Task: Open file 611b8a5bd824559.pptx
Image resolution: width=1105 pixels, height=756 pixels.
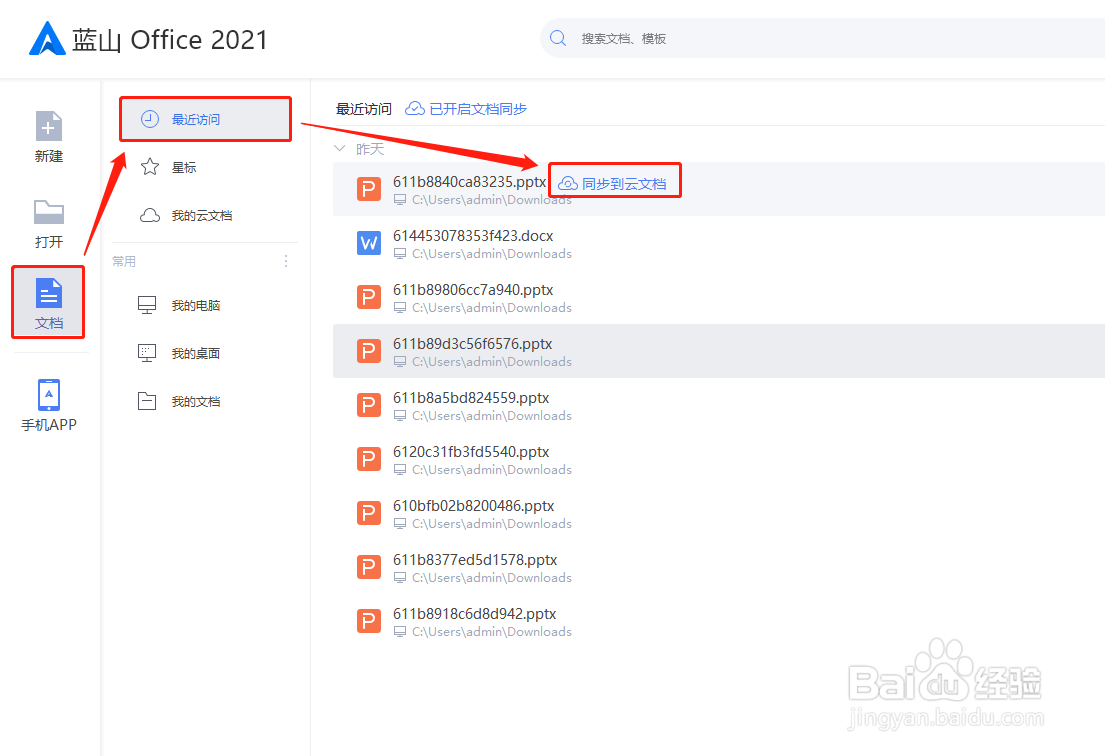Action: tap(471, 398)
